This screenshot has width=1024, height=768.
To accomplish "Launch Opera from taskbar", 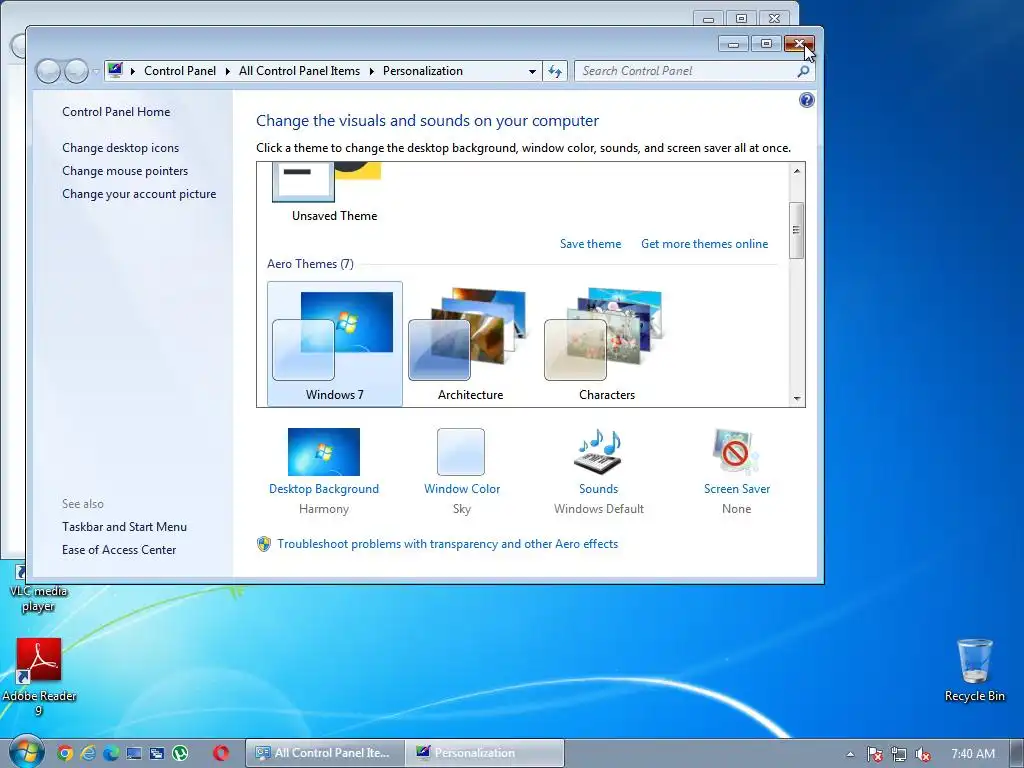I will click(x=221, y=753).
